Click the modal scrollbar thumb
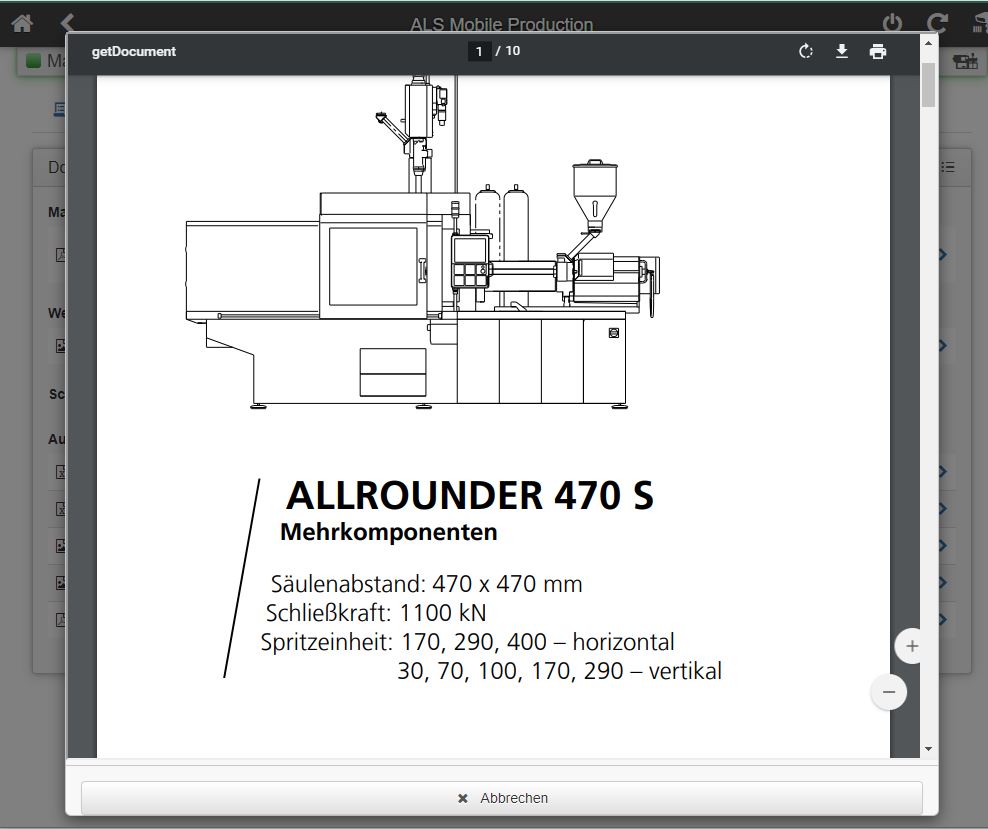 pyautogui.click(x=928, y=85)
